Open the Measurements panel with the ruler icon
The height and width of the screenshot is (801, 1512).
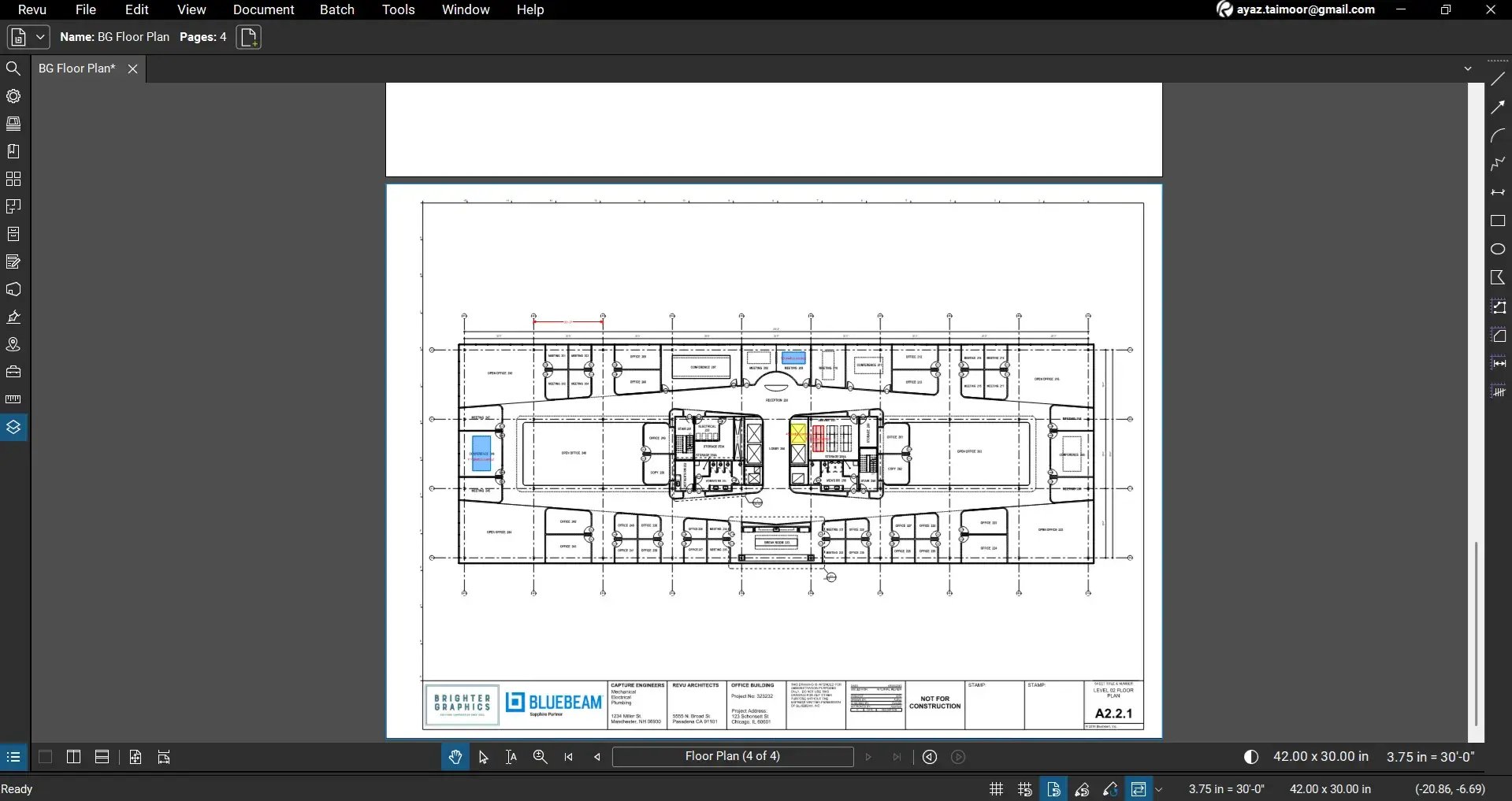click(x=13, y=399)
